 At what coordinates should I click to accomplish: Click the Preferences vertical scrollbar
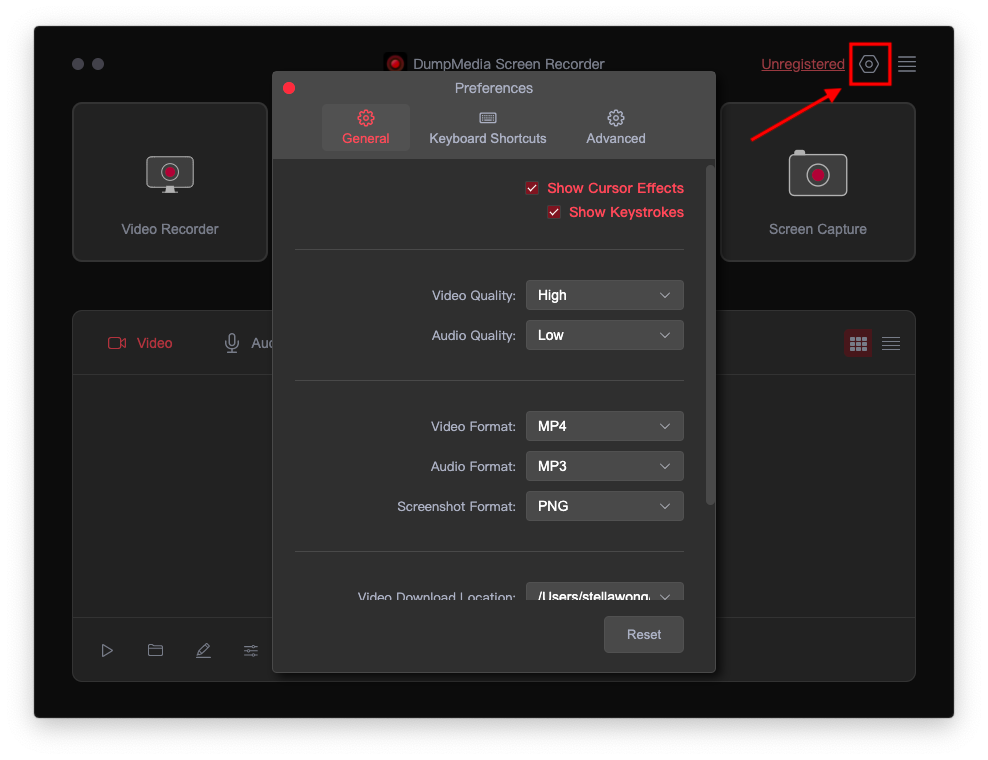point(710,335)
